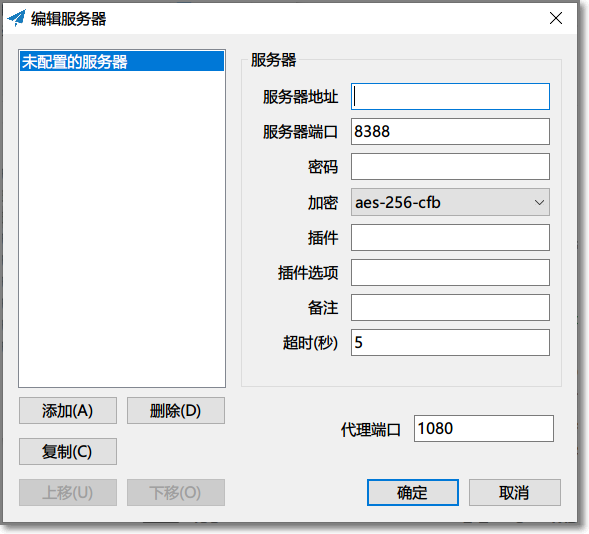Image resolution: width=589 pixels, height=534 pixels.
Task: Click the Shadowsocks paper plane icon
Action: (x=16, y=18)
